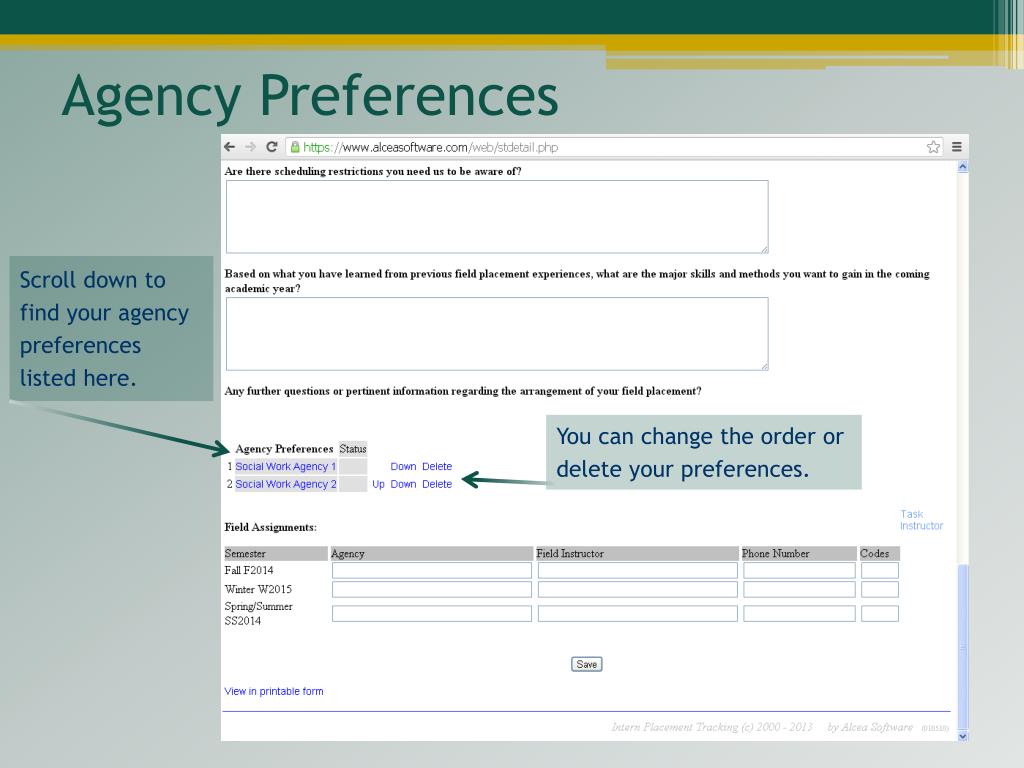Click the Fall F2014 Codes field

tap(880, 571)
